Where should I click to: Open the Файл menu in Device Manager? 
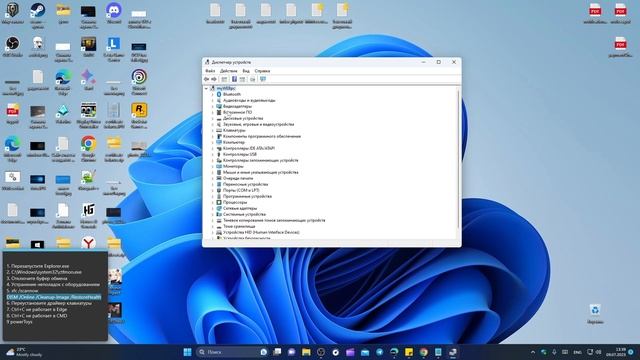(x=210, y=71)
